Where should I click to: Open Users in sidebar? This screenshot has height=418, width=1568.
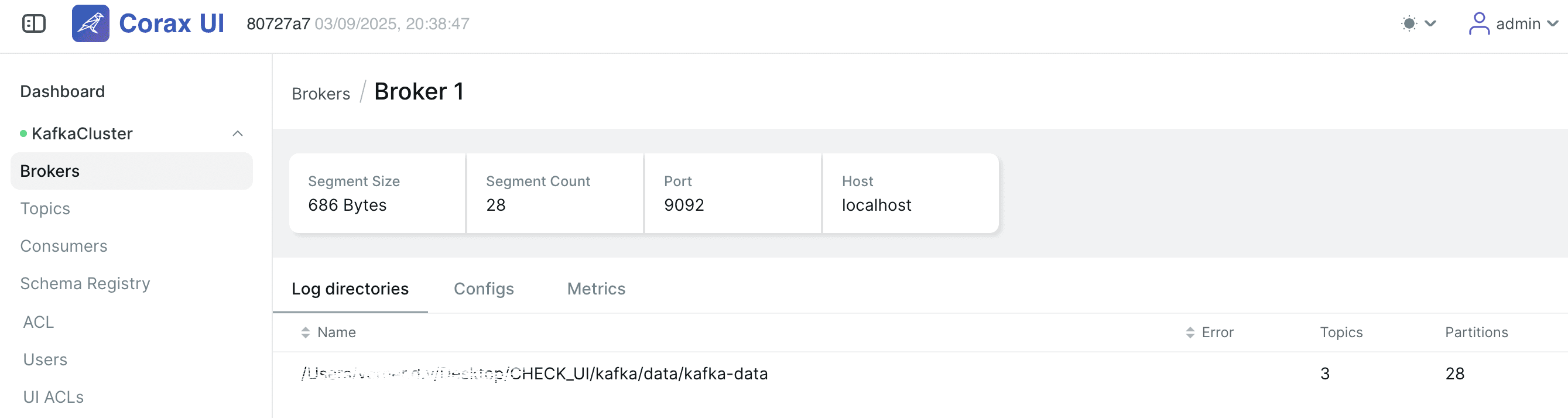45,359
